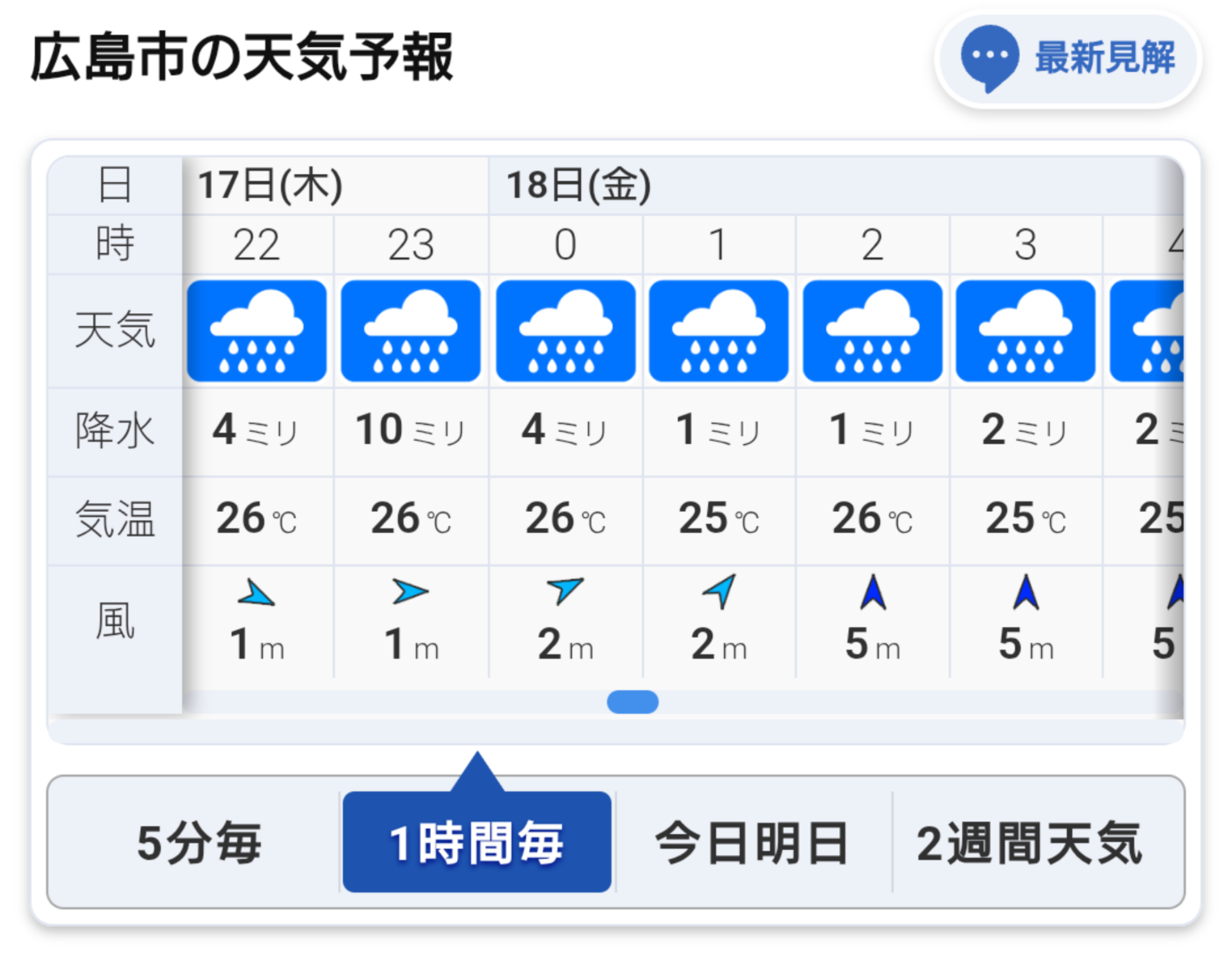
Task: Click the 18日(金) date header
Action: pos(579,185)
